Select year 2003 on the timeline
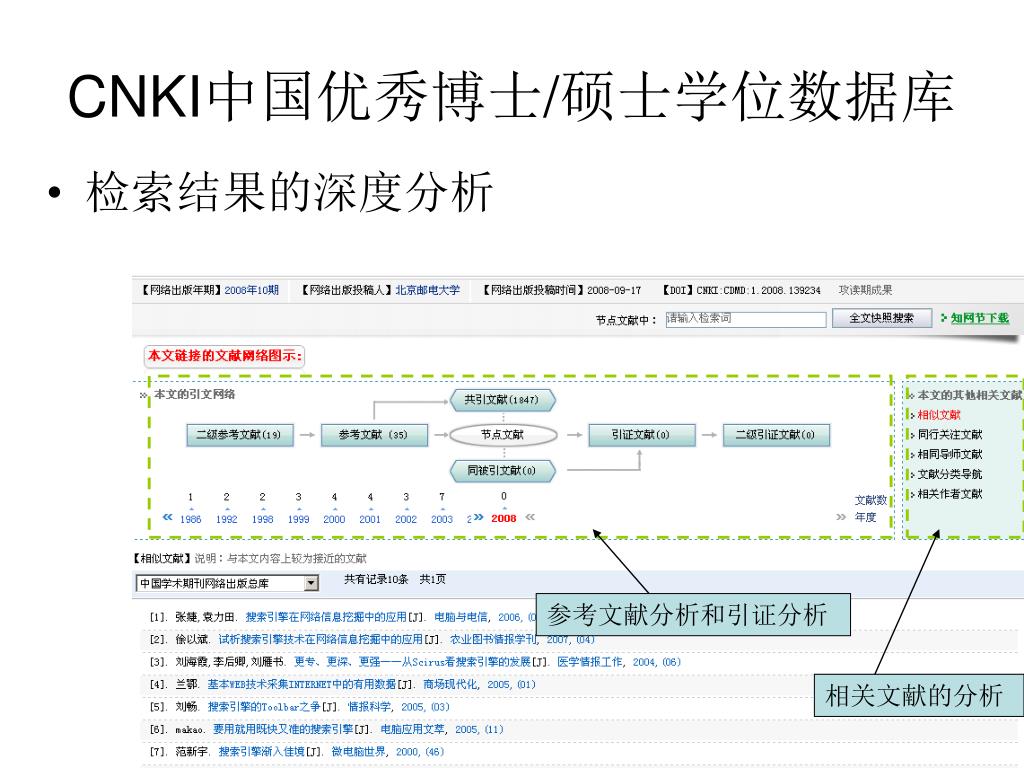 pos(442,519)
